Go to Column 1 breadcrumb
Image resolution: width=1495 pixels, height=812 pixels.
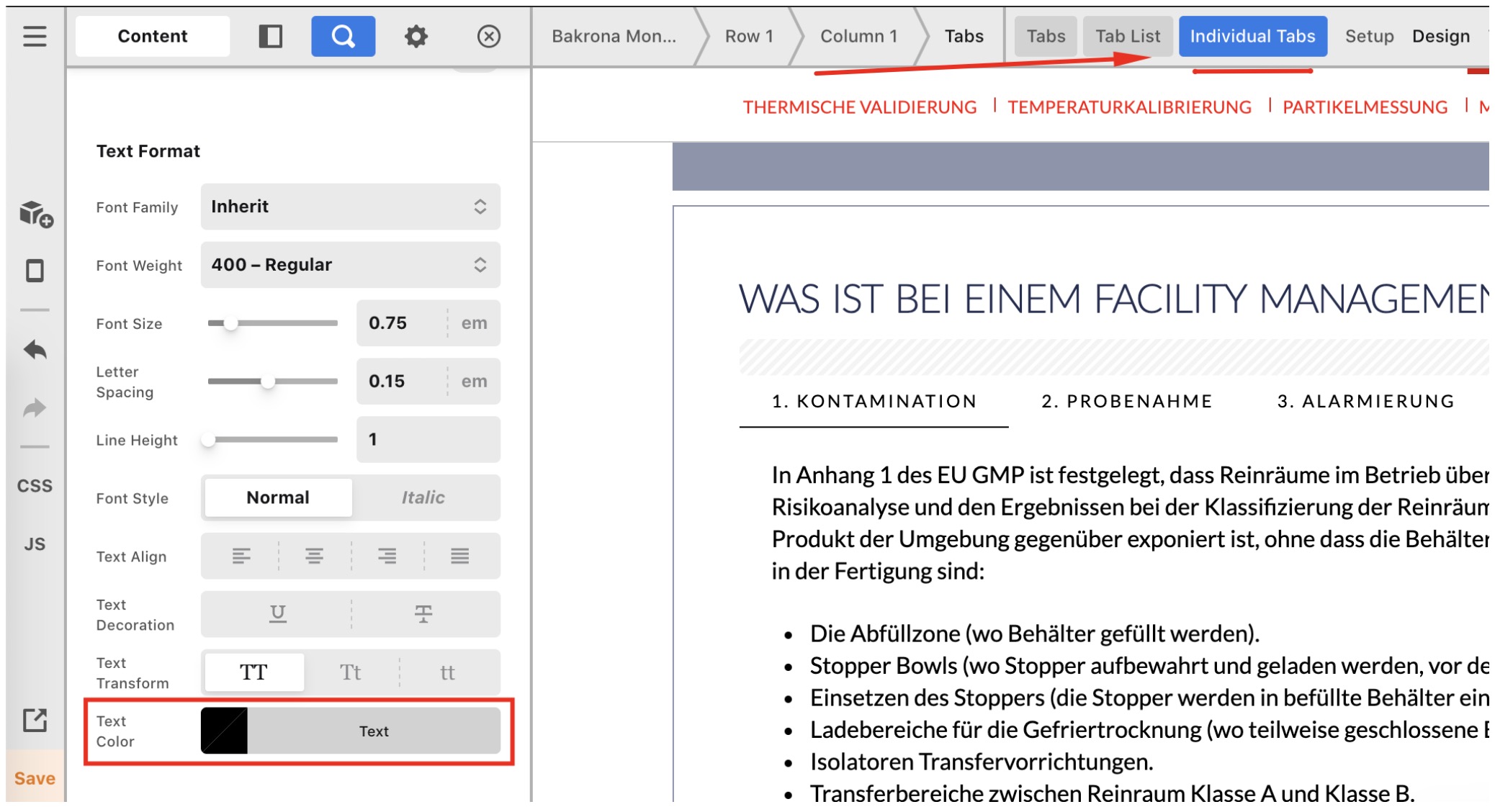858,36
